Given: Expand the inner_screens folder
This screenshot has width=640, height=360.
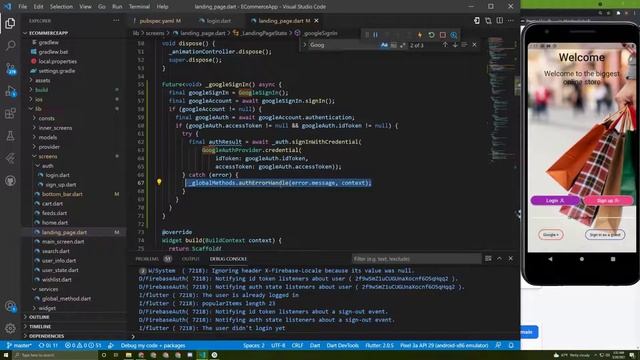Looking at the screenshot, I should point(55,128).
